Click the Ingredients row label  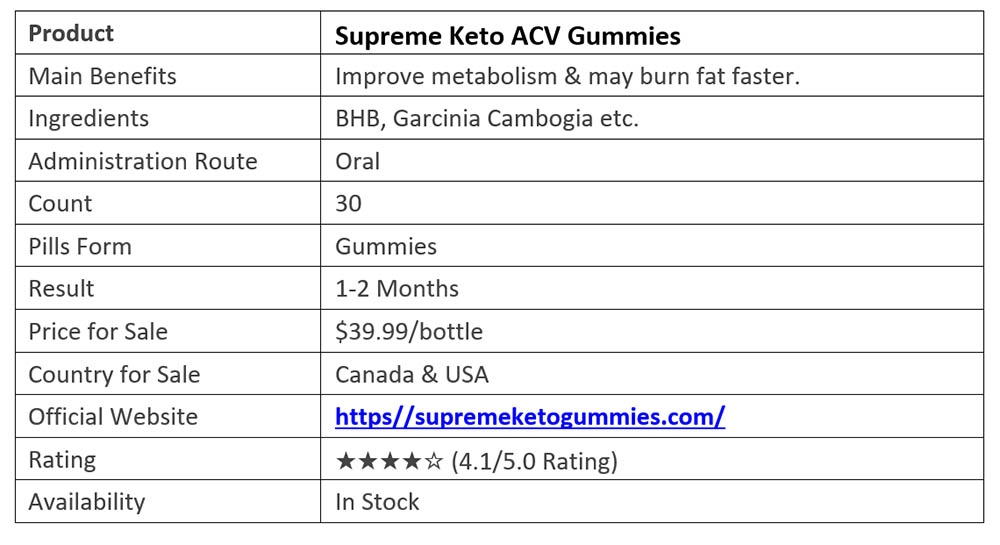tap(88, 118)
